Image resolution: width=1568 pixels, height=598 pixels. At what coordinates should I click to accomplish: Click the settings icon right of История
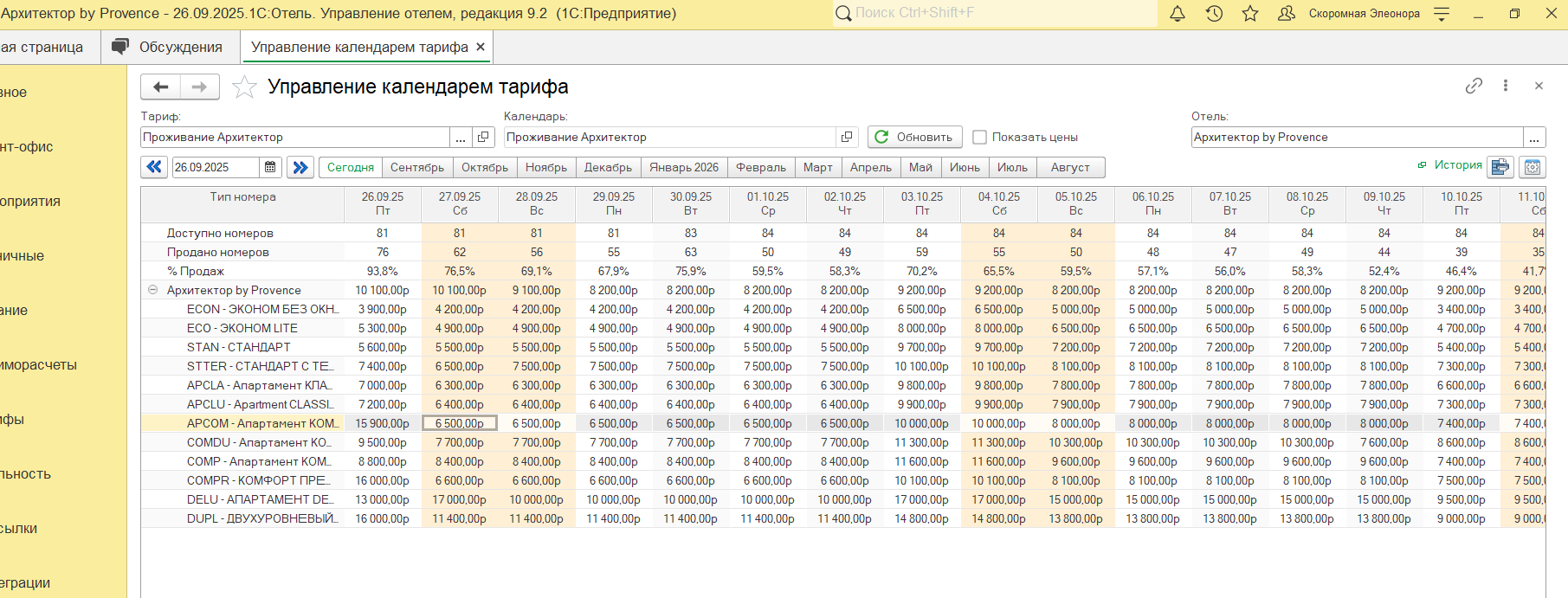(x=1533, y=167)
